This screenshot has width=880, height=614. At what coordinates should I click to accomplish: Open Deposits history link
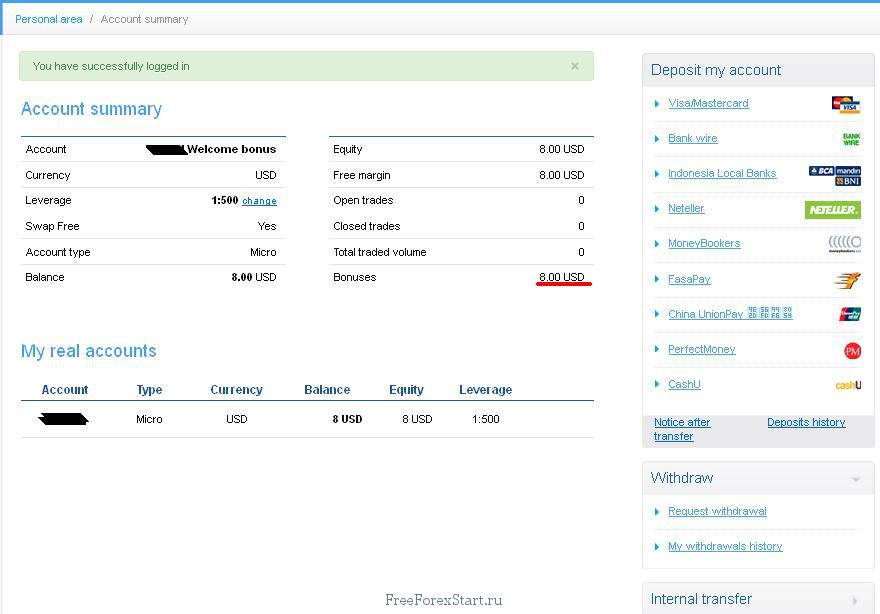tap(806, 422)
